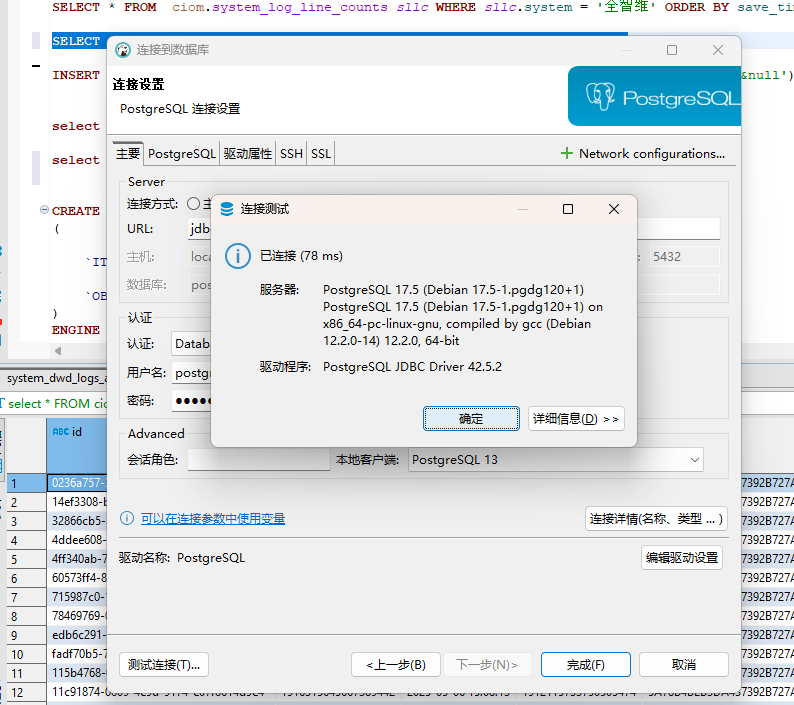Viewport: 794px width, 705px height.
Task: Click the 密码 password field
Action: point(192,401)
